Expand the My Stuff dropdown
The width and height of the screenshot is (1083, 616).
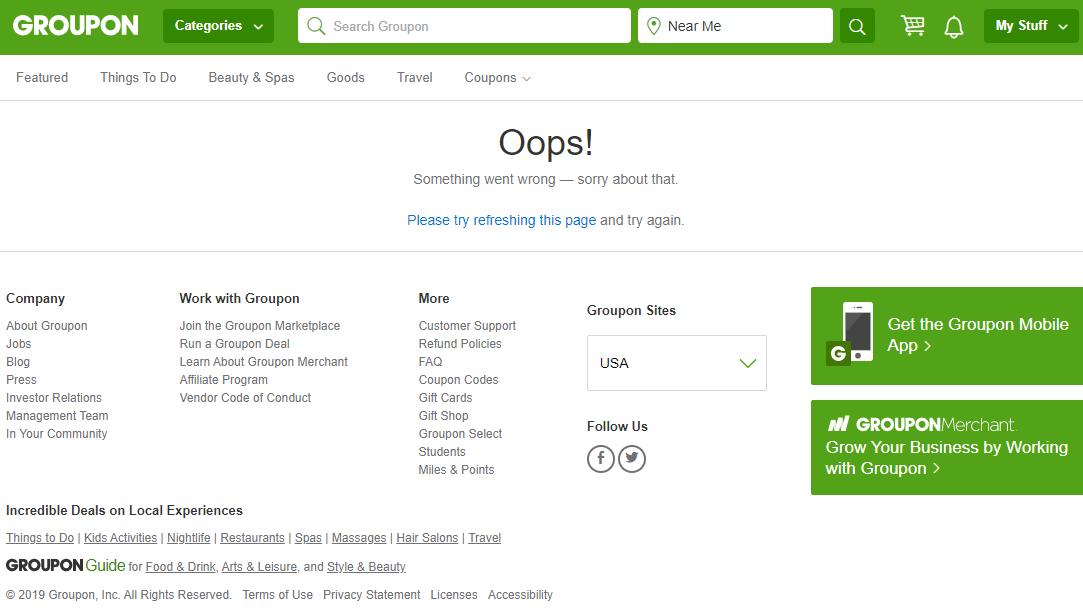click(1031, 26)
